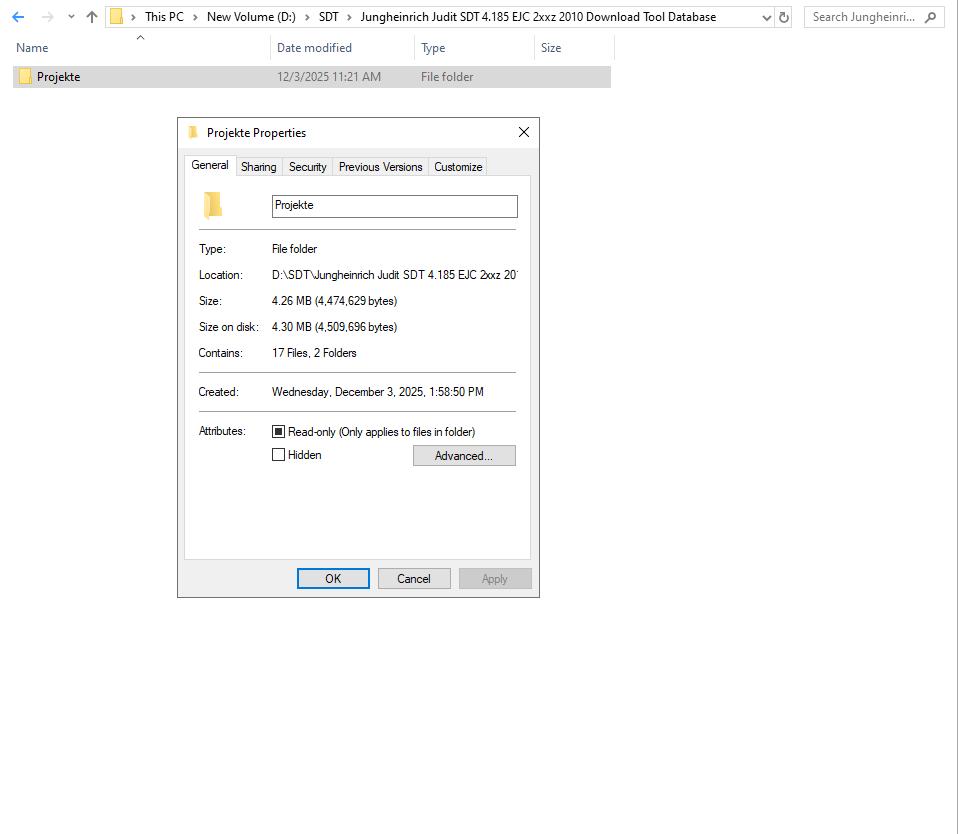Open the Security tab
958x834 pixels.
(307, 167)
